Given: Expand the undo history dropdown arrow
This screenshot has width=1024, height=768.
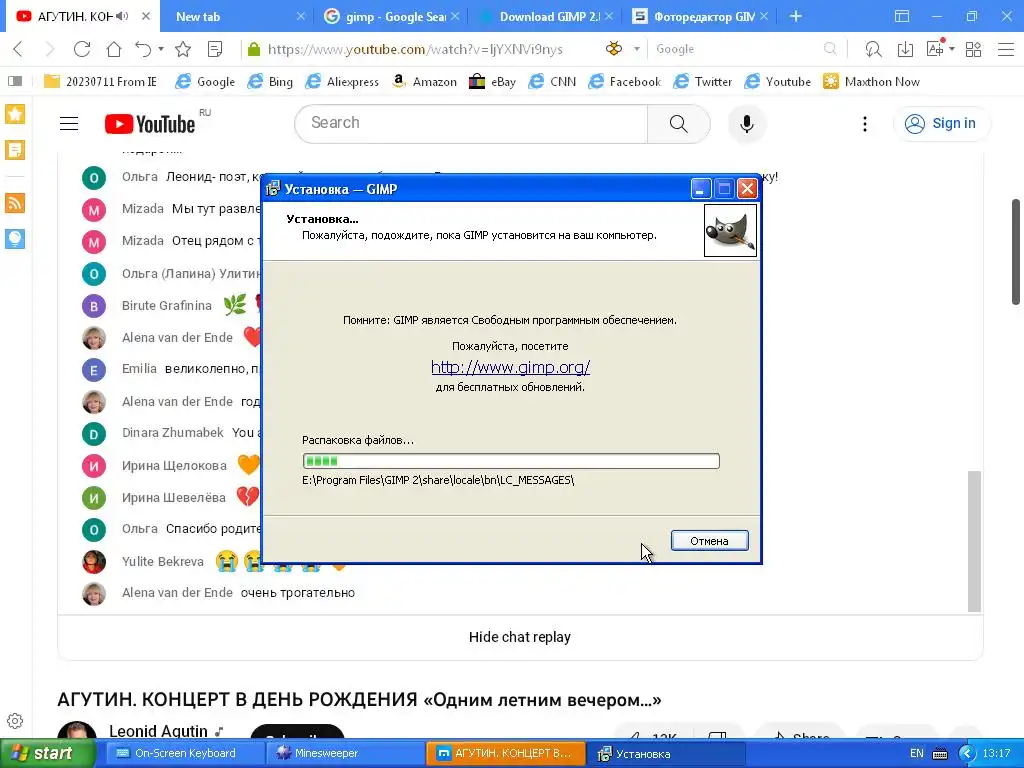Looking at the screenshot, I should click(x=161, y=49).
